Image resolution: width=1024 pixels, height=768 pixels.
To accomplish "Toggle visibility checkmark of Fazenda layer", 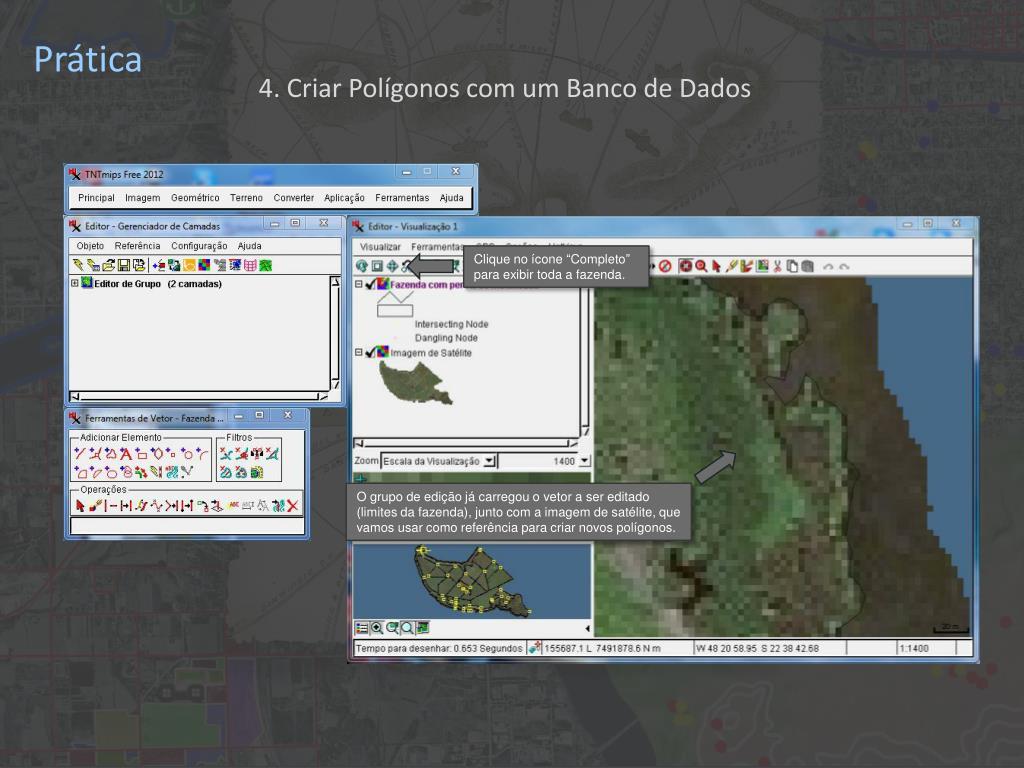I will click(371, 285).
